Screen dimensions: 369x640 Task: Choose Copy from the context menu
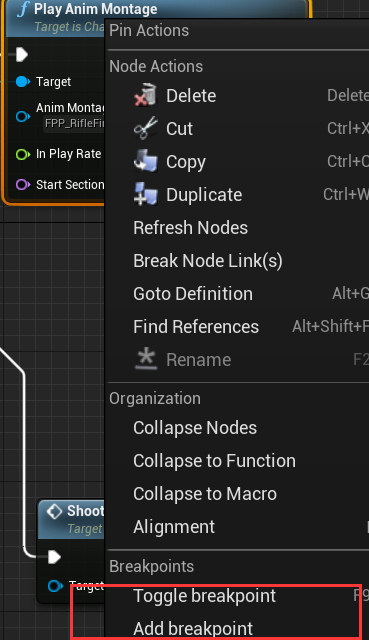(x=238, y=162)
